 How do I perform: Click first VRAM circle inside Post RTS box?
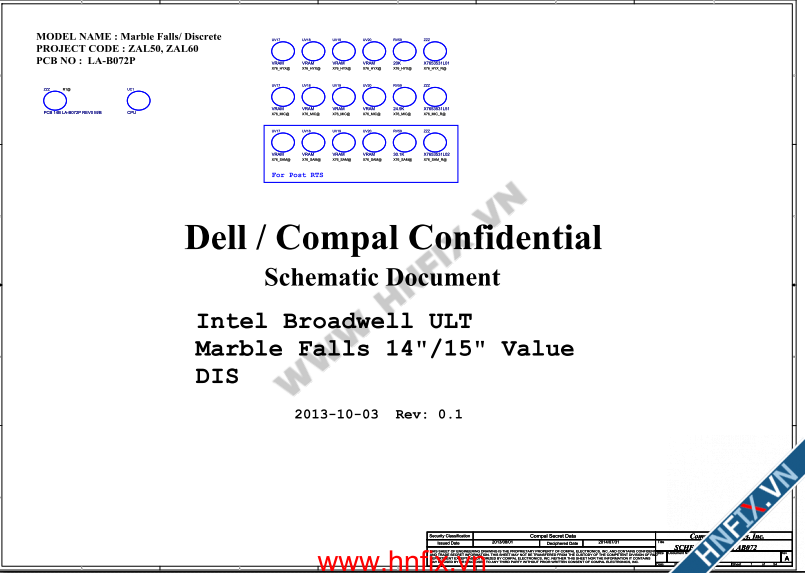tap(284, 143)
